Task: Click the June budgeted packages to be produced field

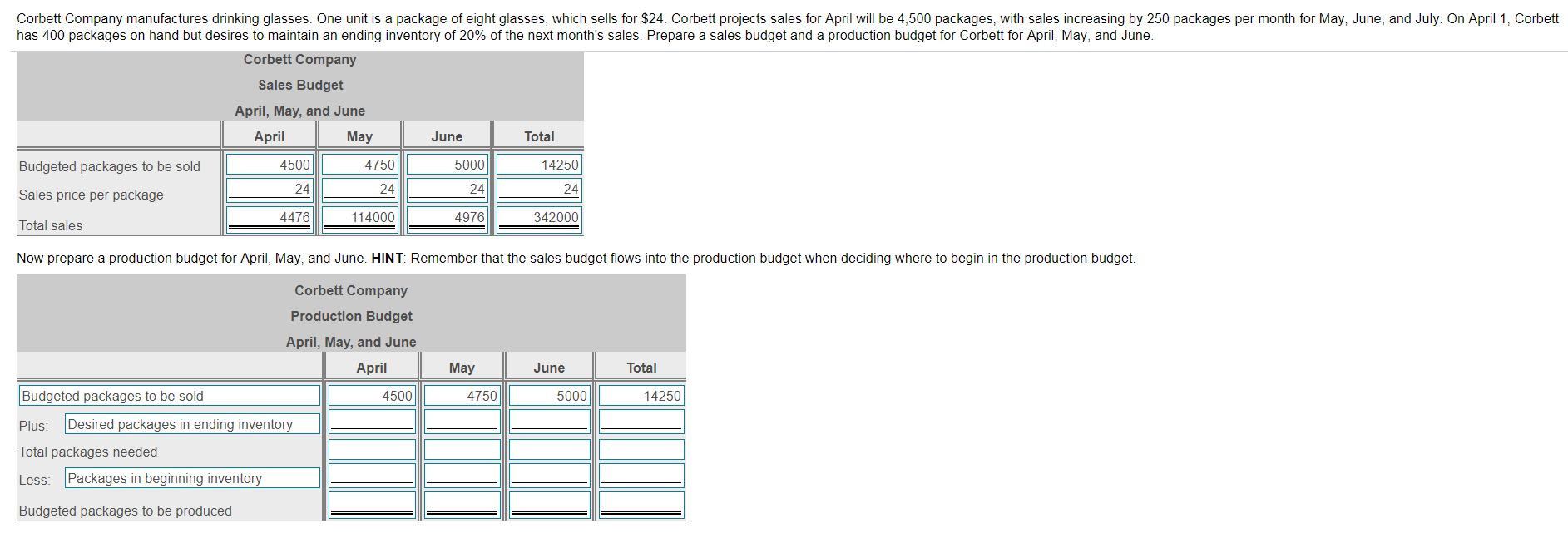Action: coord(549,506)
